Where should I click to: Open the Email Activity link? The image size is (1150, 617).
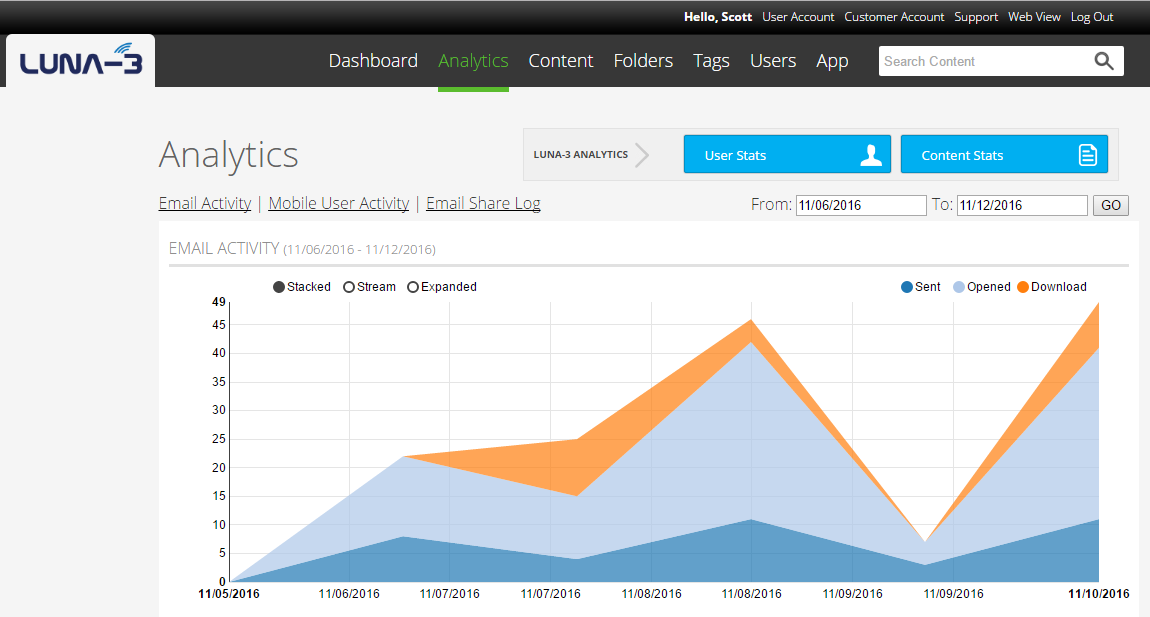pyautogui.click(x=205, y=203)
